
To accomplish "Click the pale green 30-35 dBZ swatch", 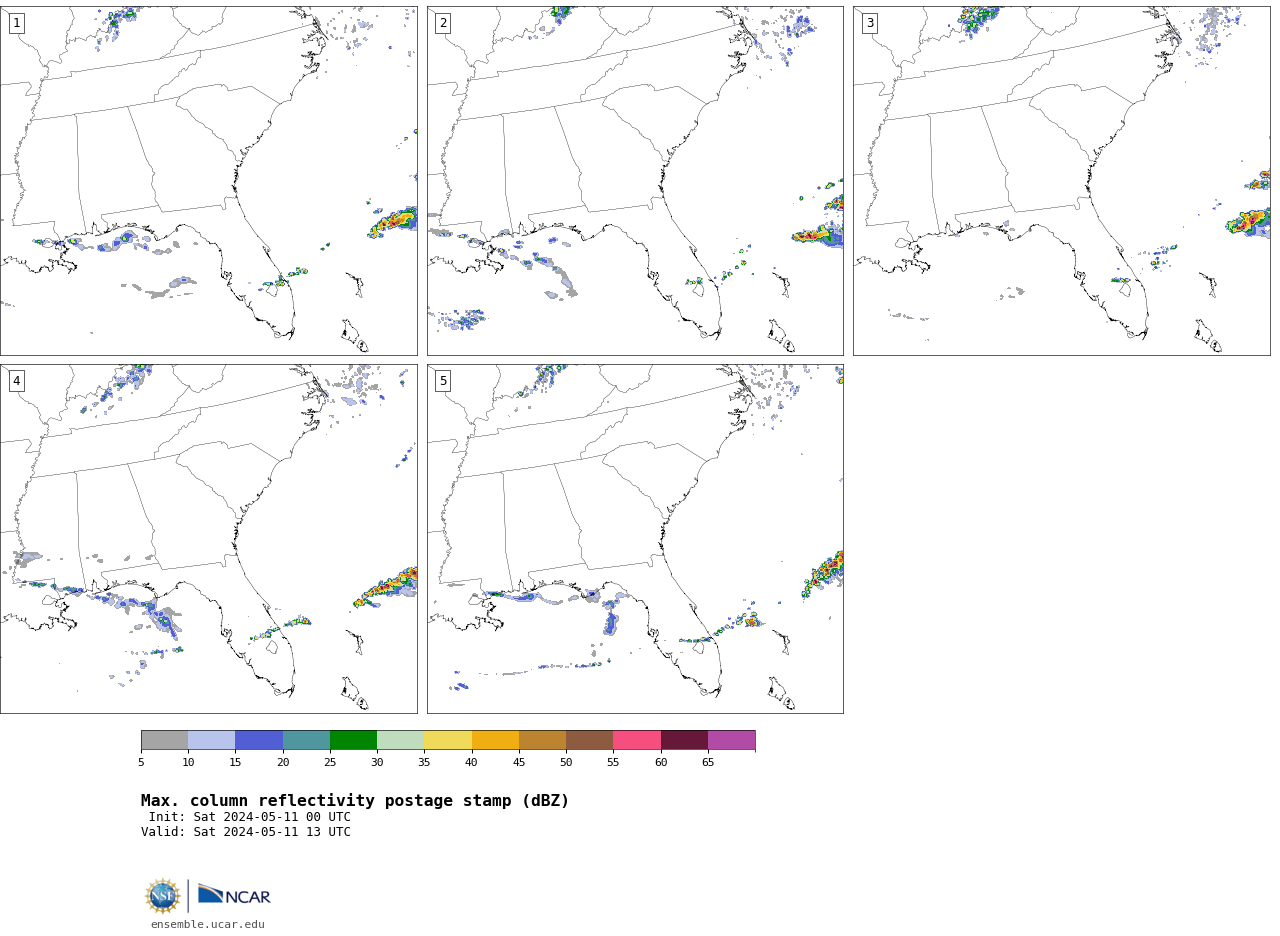I will click(x=401, y=740).
